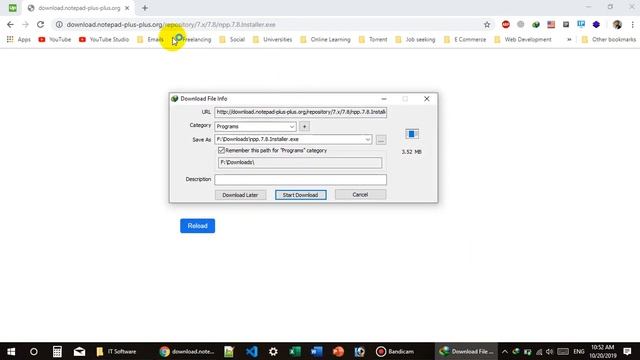Go forward in Chrome browser
This screenshot has width=640, height=360.
pyautogui.click(x=25, y=24)
